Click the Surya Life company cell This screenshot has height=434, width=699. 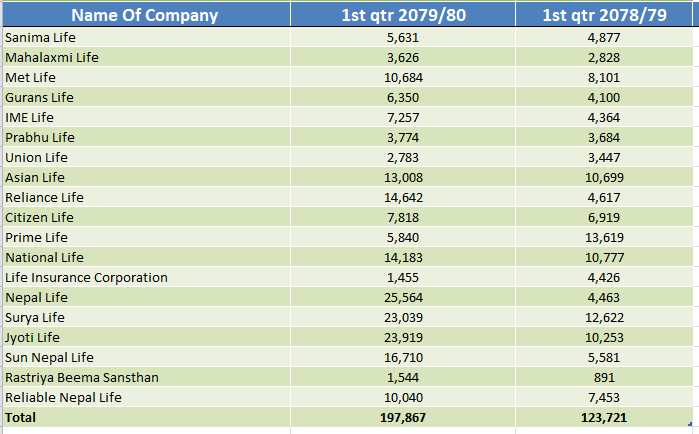click(x=146, y=317)
